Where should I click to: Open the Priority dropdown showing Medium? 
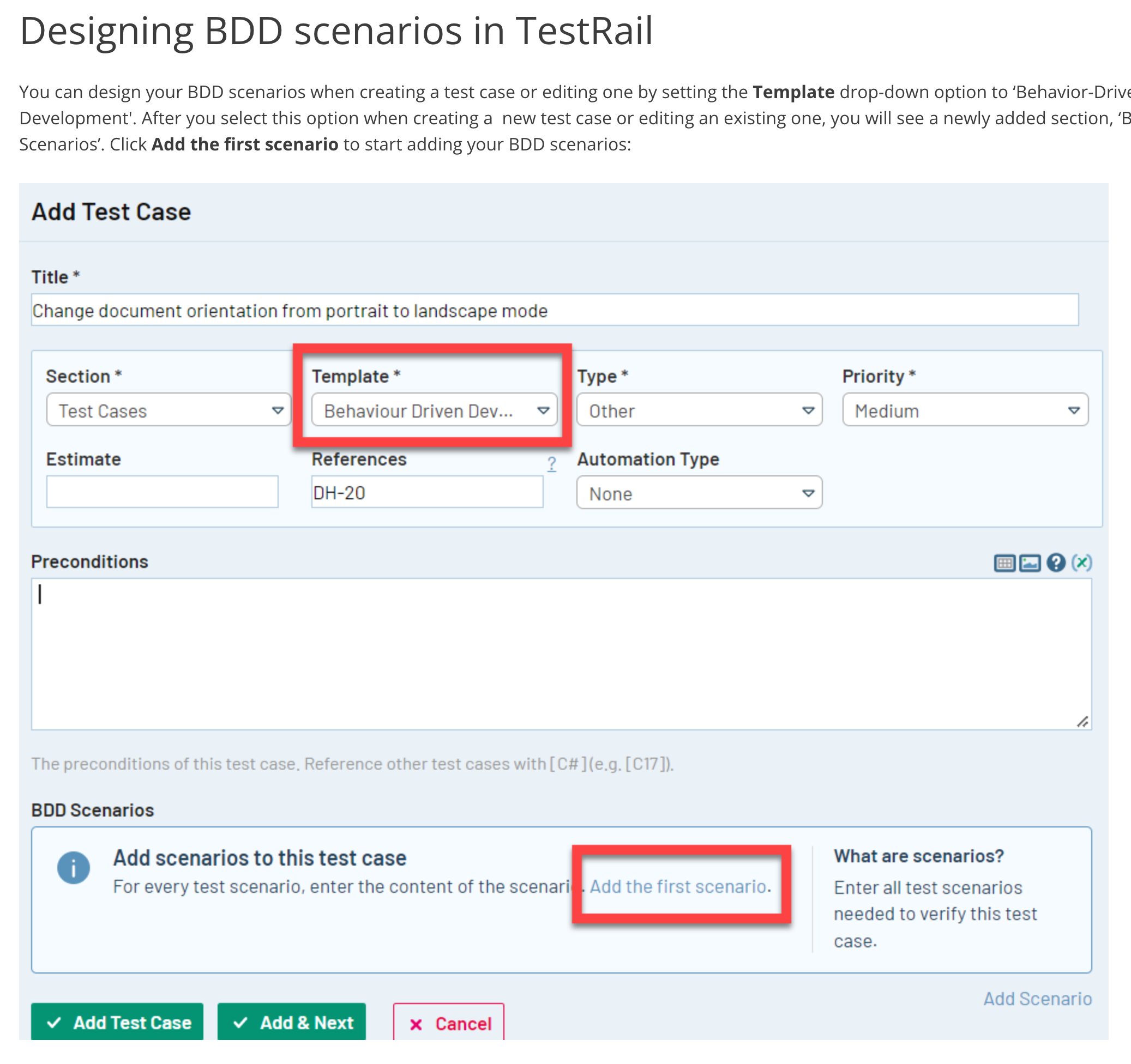tap(965, 409)
